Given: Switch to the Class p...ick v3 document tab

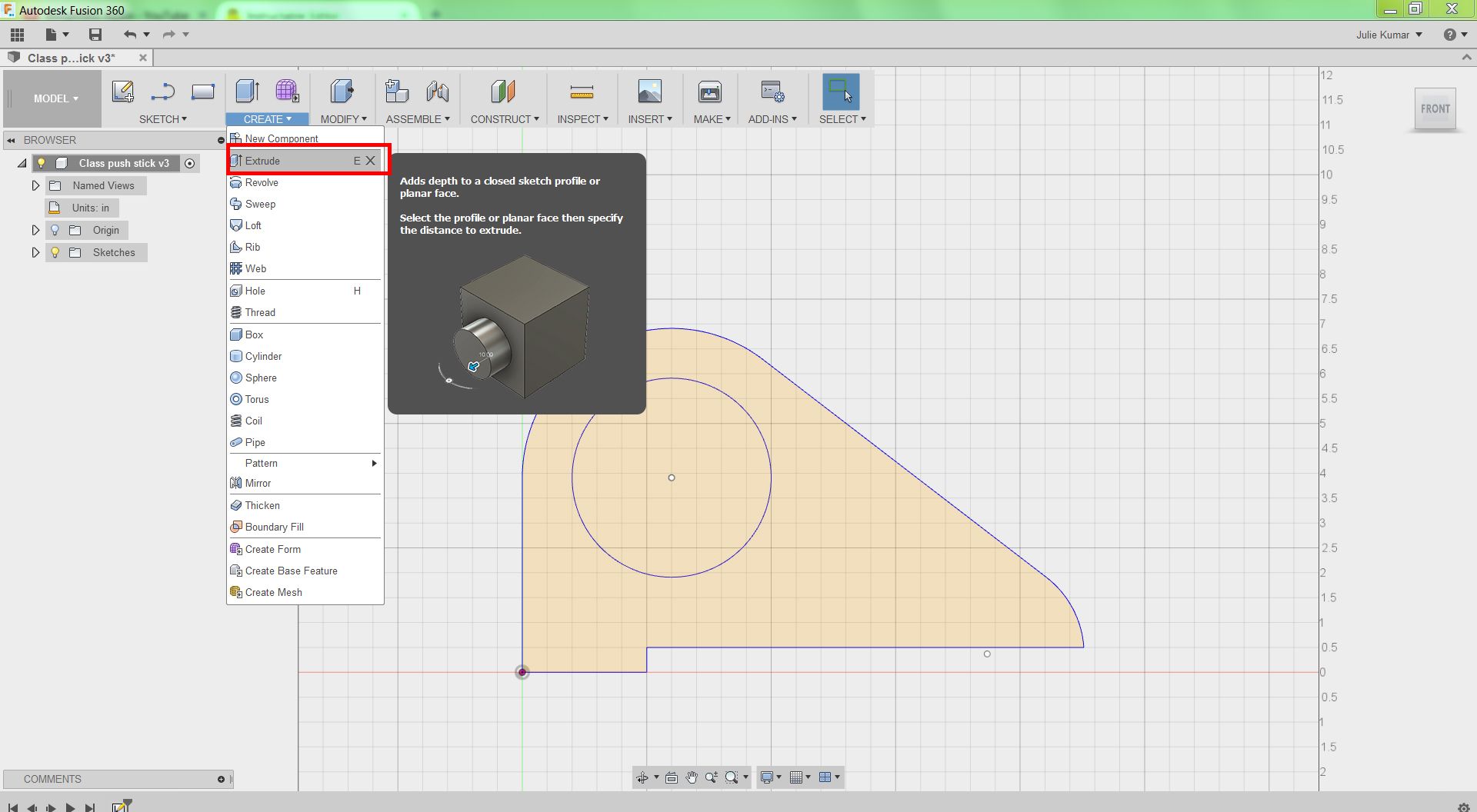Looking at the screenshot, I should [69, 58].
